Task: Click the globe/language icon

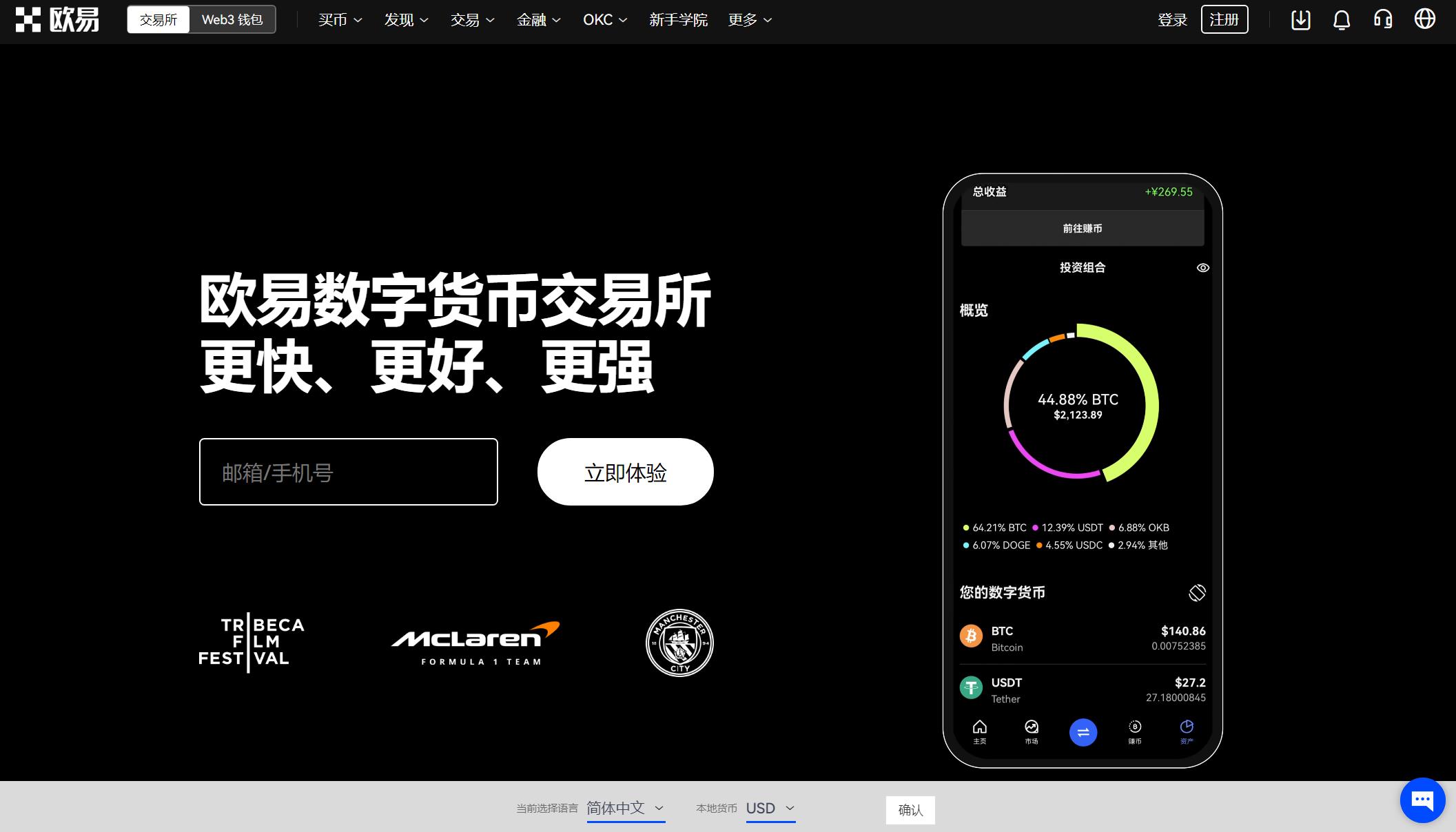Action: coord(1427,20)
